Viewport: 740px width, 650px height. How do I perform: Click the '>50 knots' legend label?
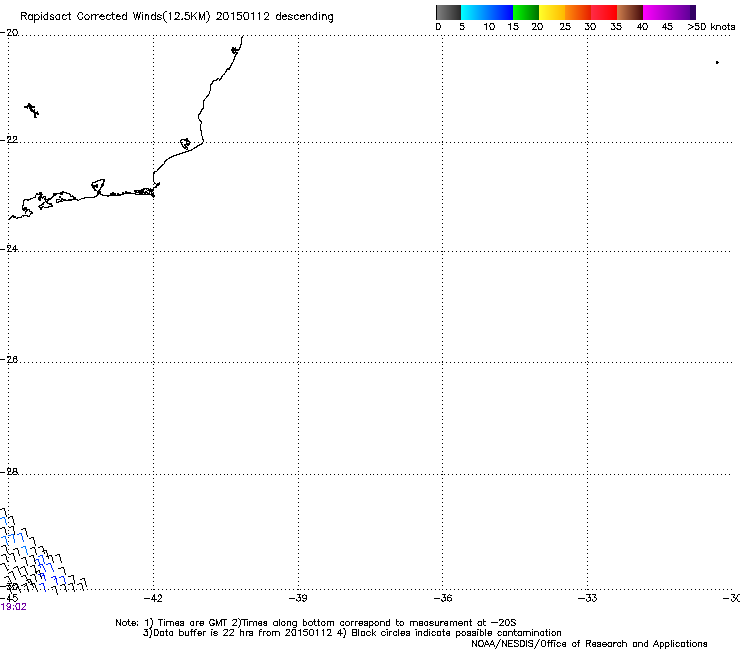click(x=711, y=27)
